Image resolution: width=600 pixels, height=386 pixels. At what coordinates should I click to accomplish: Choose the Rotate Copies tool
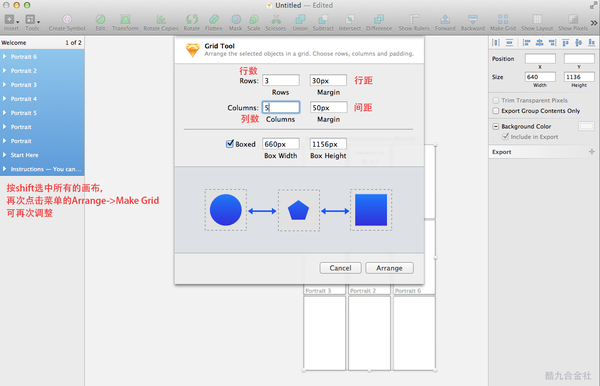pos(161,23)
